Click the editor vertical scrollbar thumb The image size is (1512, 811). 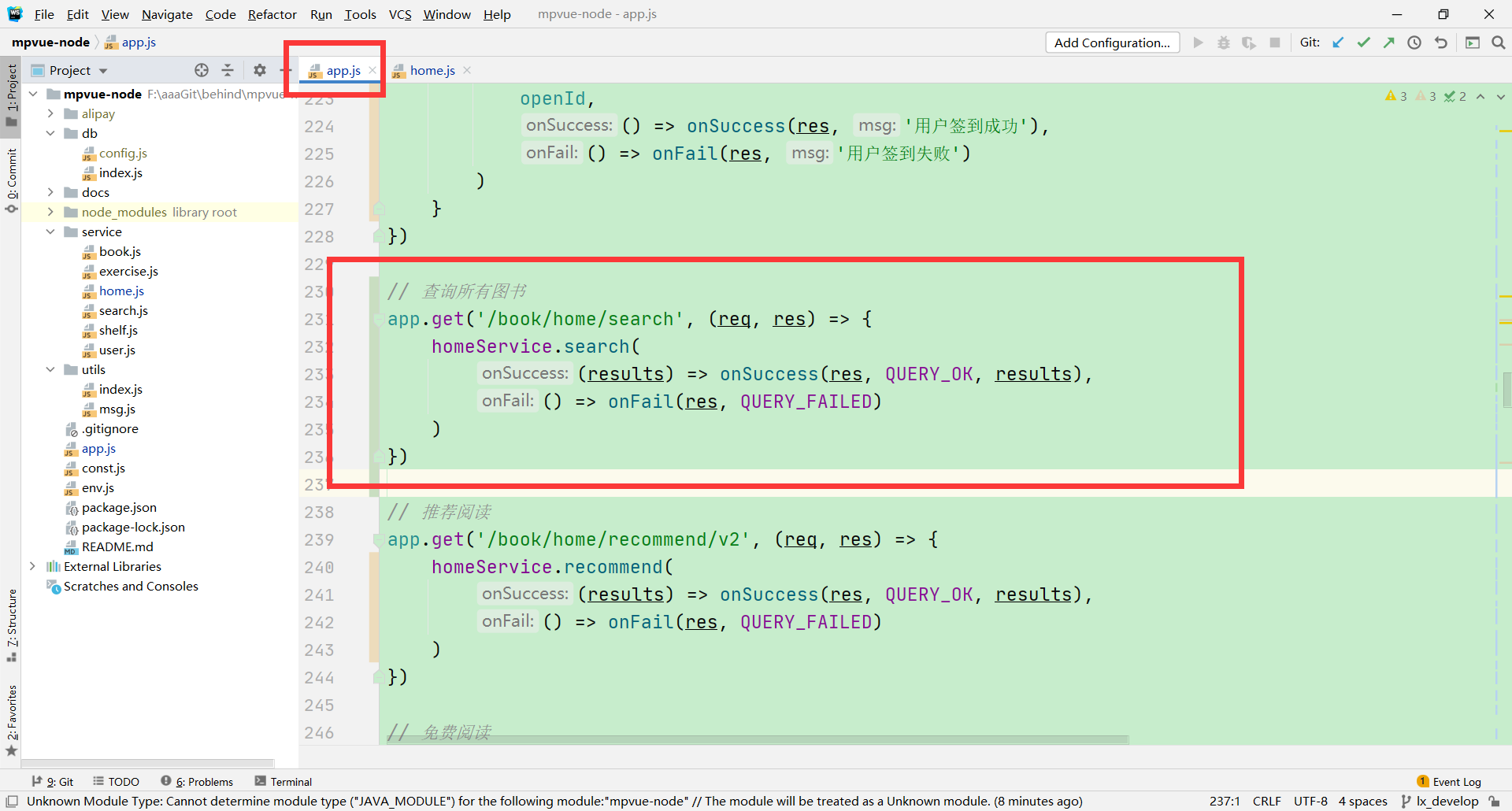point(1506,390)
